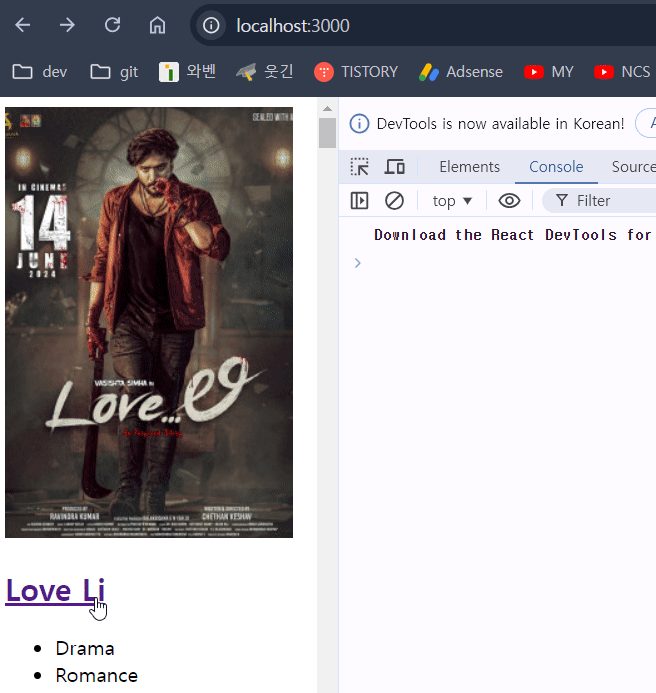Viewport: 656px width, 693px height.
Task: Open the Love Li movie title link
Action: tap(55, 591)
